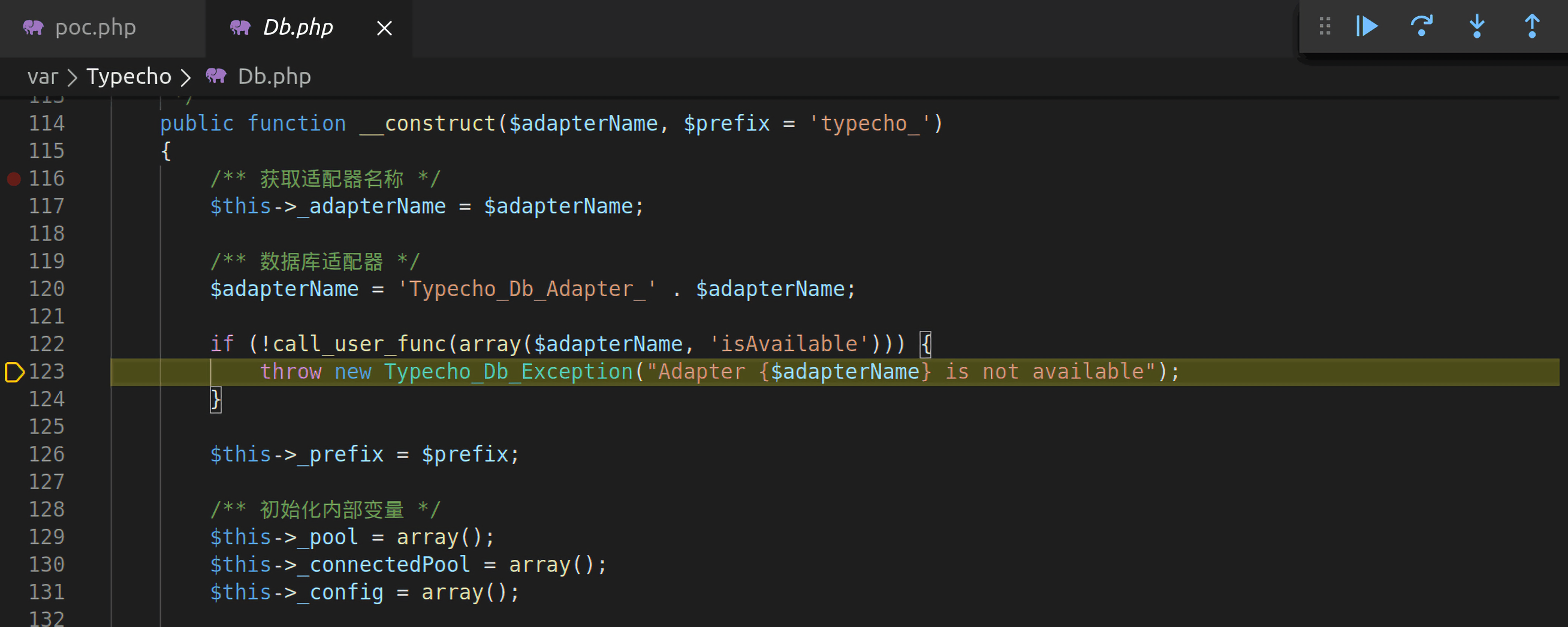Click $this->_connectedPool on line 130
The height and width of the screenshot is (627, 1568).
(340, 565)
